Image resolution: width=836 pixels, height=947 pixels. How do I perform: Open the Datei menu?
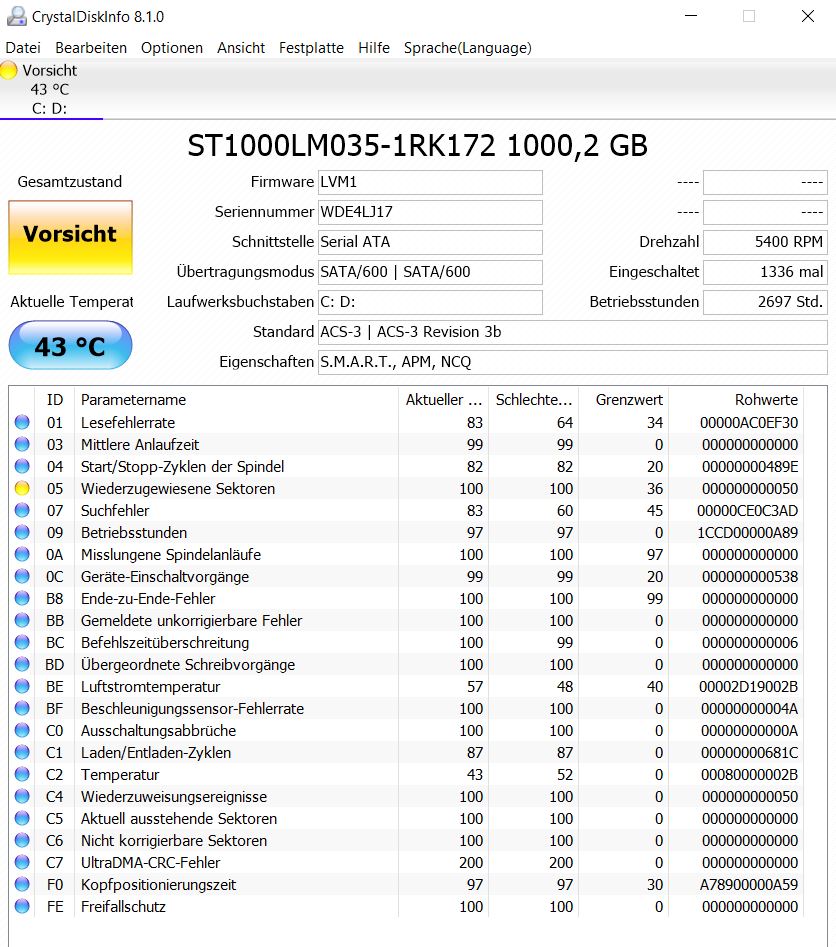click(23, 48)
